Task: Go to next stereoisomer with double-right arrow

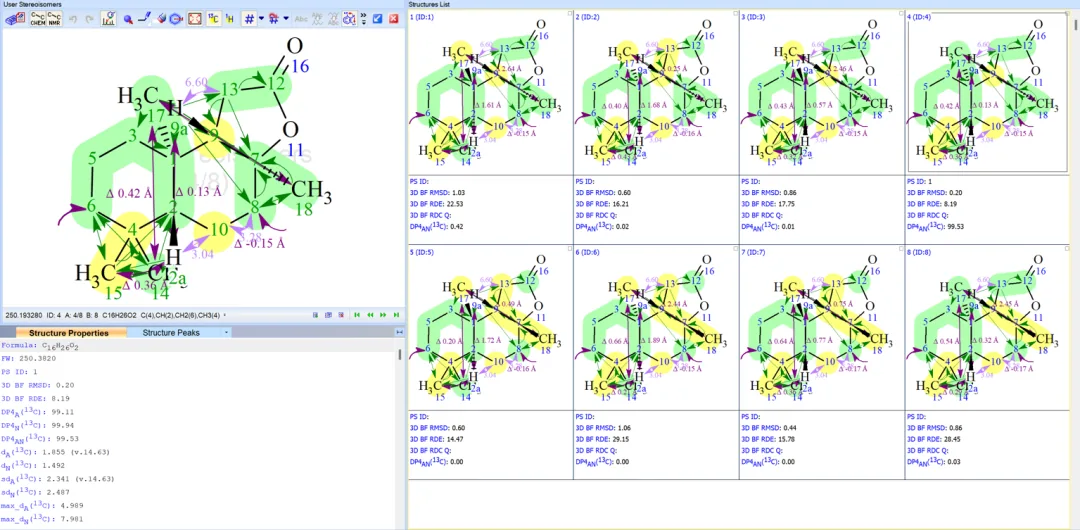Action: coord(383,315)
